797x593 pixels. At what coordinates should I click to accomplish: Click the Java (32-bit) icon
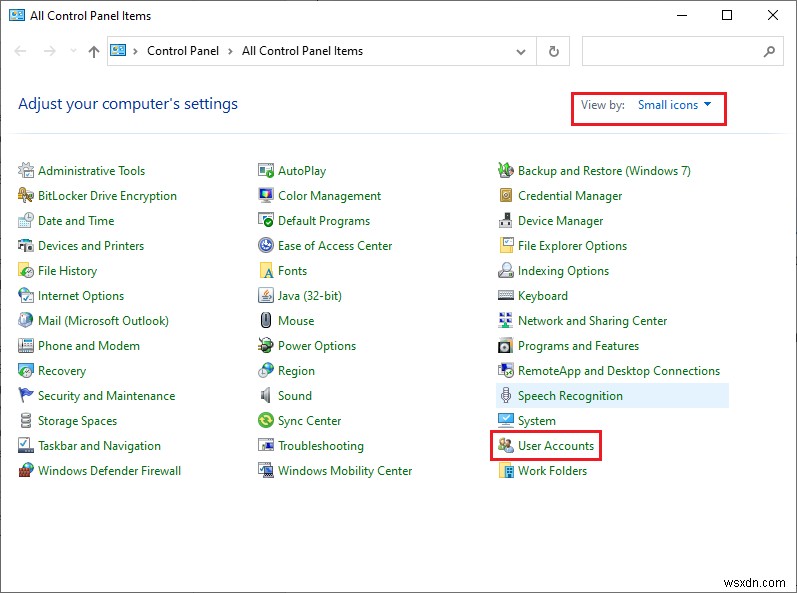pyautogui.click(x=266, y=296)
